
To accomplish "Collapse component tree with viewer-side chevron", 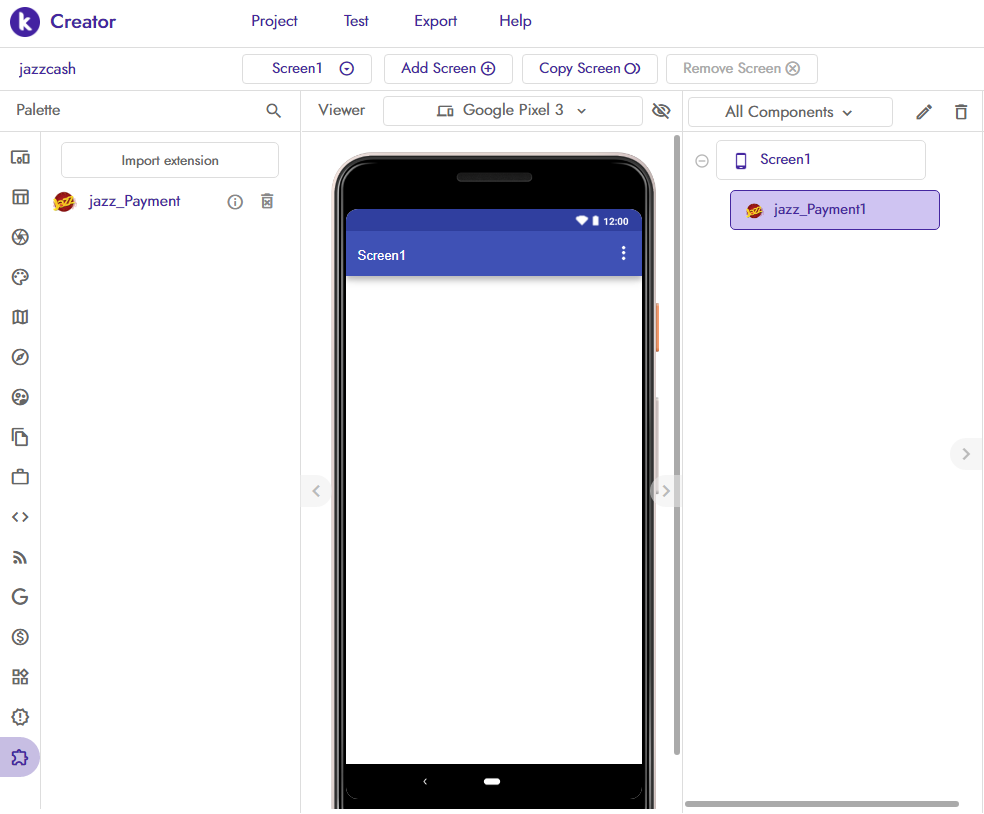I will pos(665,491).
